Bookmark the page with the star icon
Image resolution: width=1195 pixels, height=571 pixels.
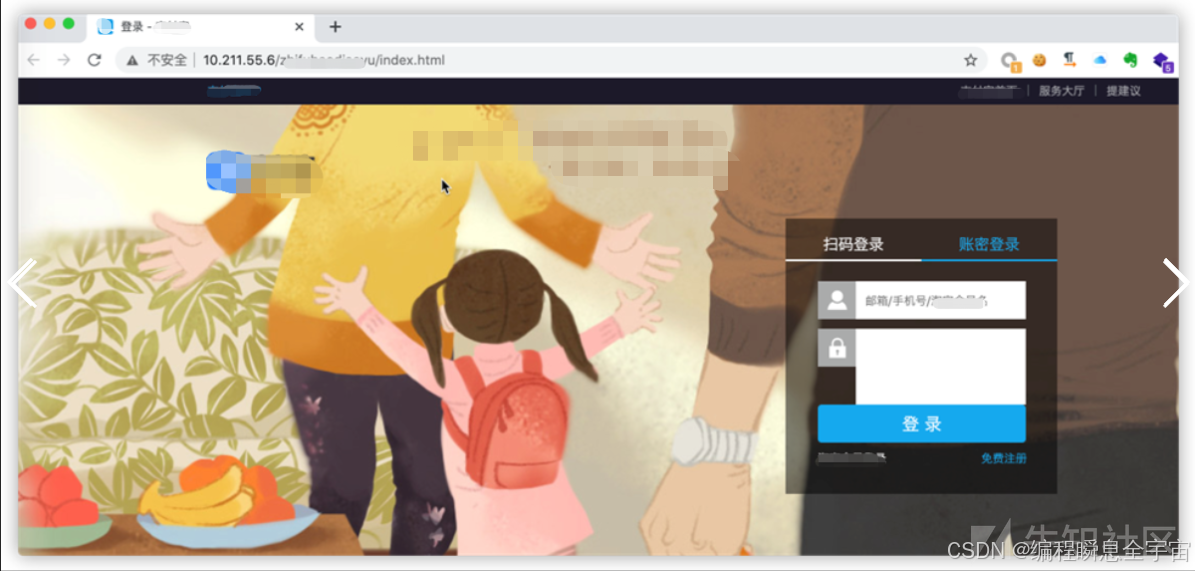point(970,60)
